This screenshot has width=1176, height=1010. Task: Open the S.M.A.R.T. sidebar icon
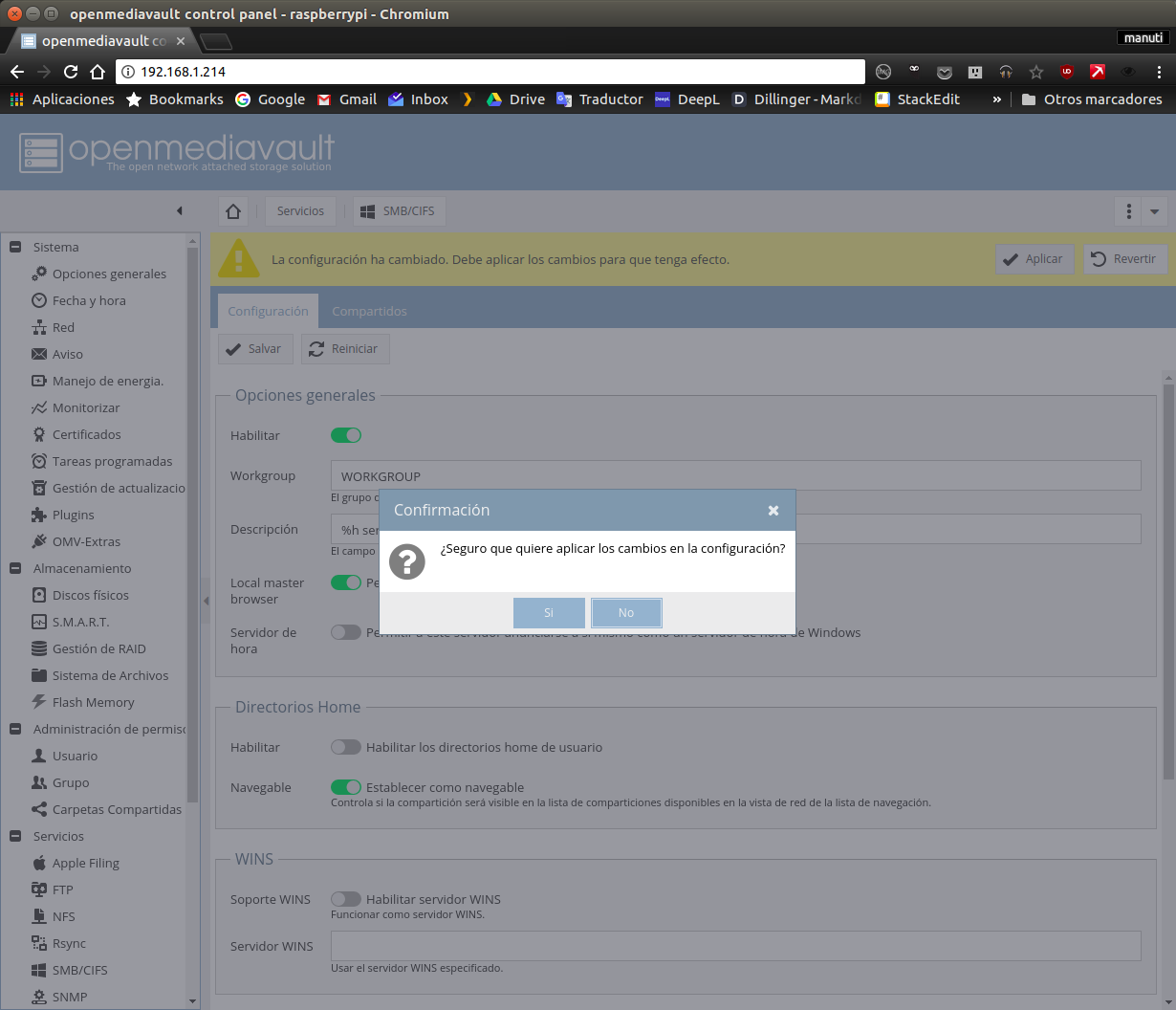[39, 622]
